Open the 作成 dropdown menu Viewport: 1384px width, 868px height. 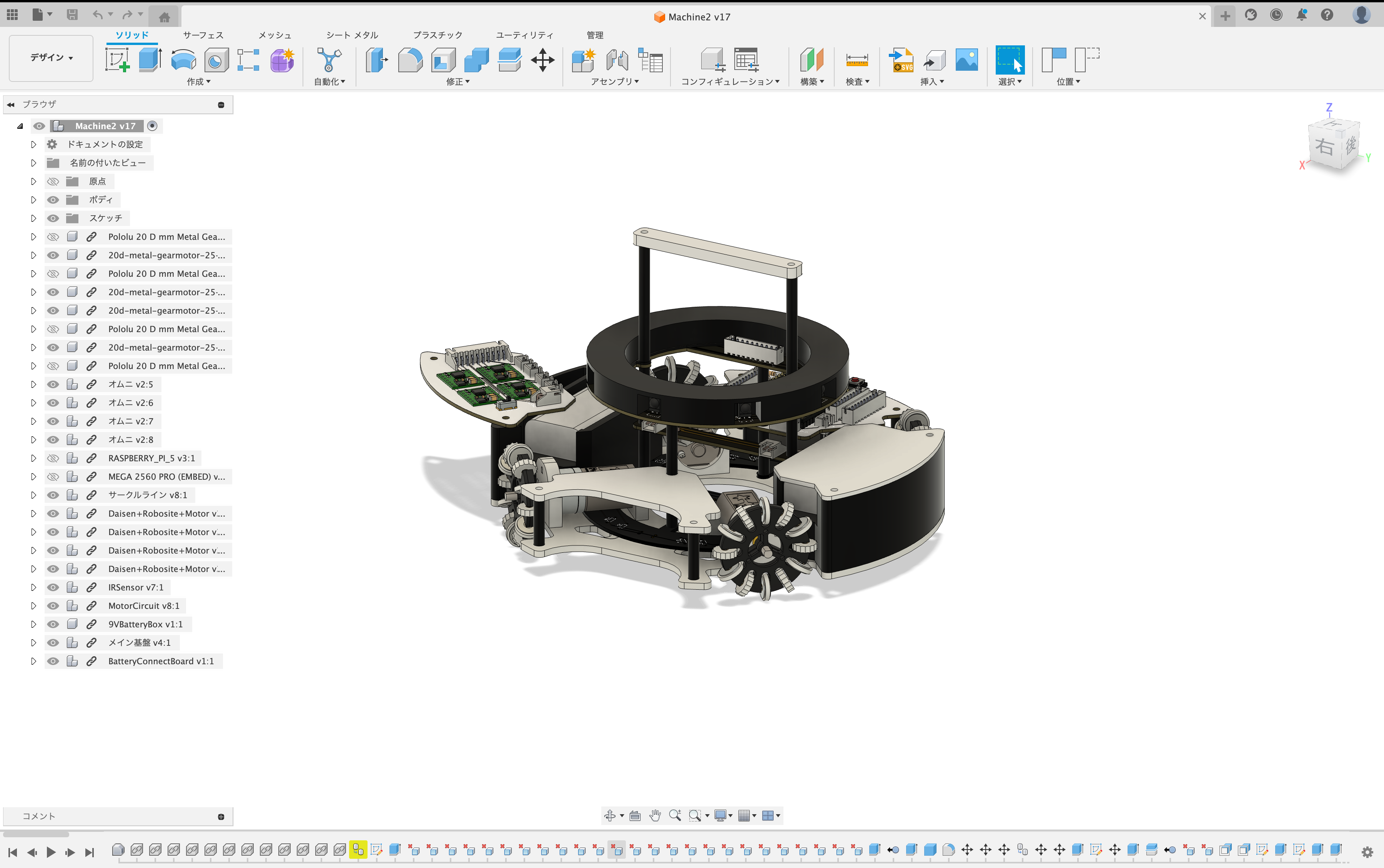(x=199, y=81)
